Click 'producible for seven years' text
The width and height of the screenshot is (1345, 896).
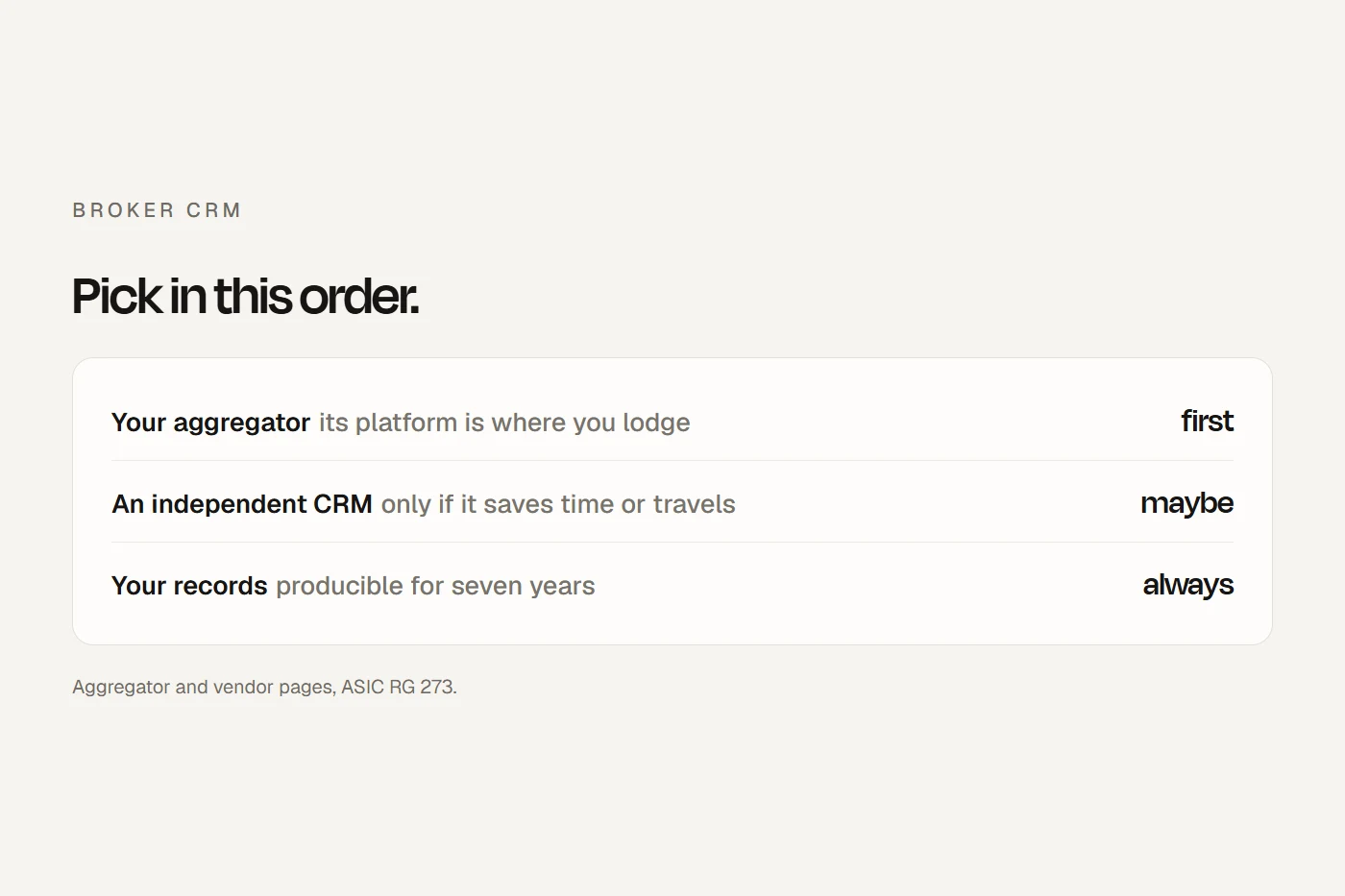(x=435, y=586)
